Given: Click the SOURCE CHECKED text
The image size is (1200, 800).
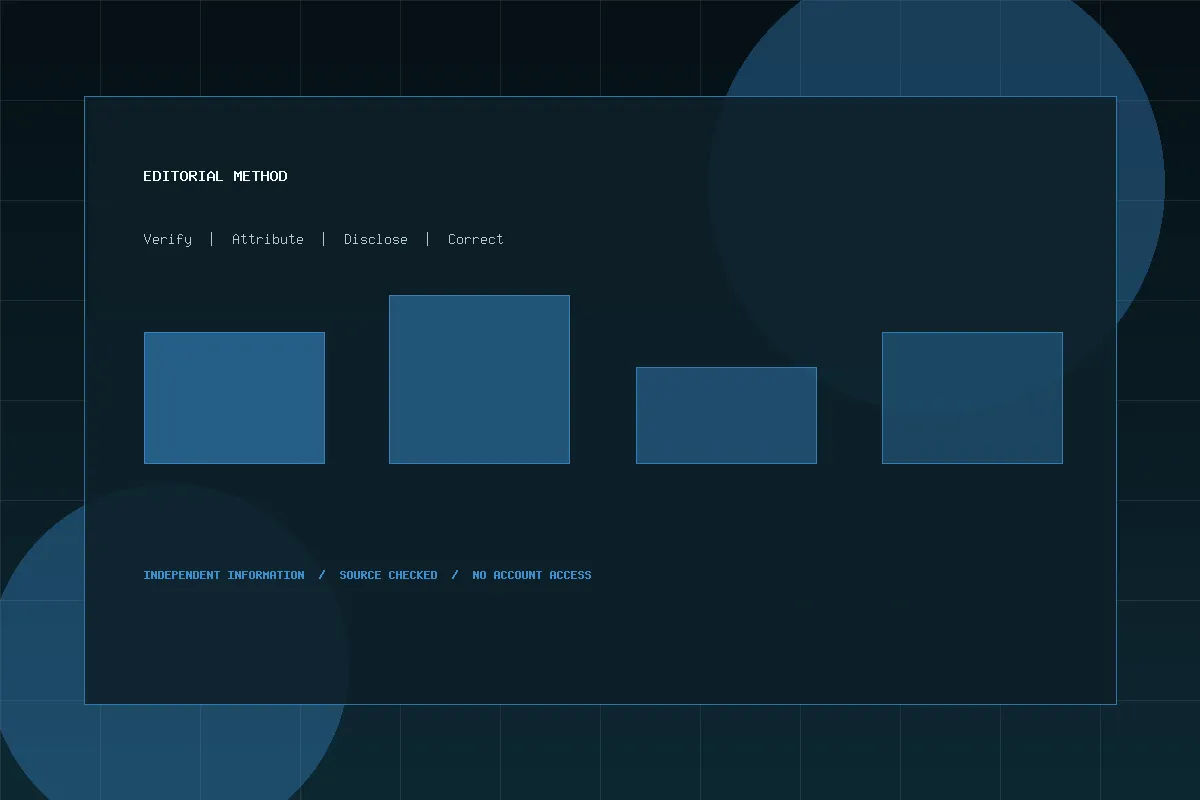Looking at the screenshot, I should 388,575.
